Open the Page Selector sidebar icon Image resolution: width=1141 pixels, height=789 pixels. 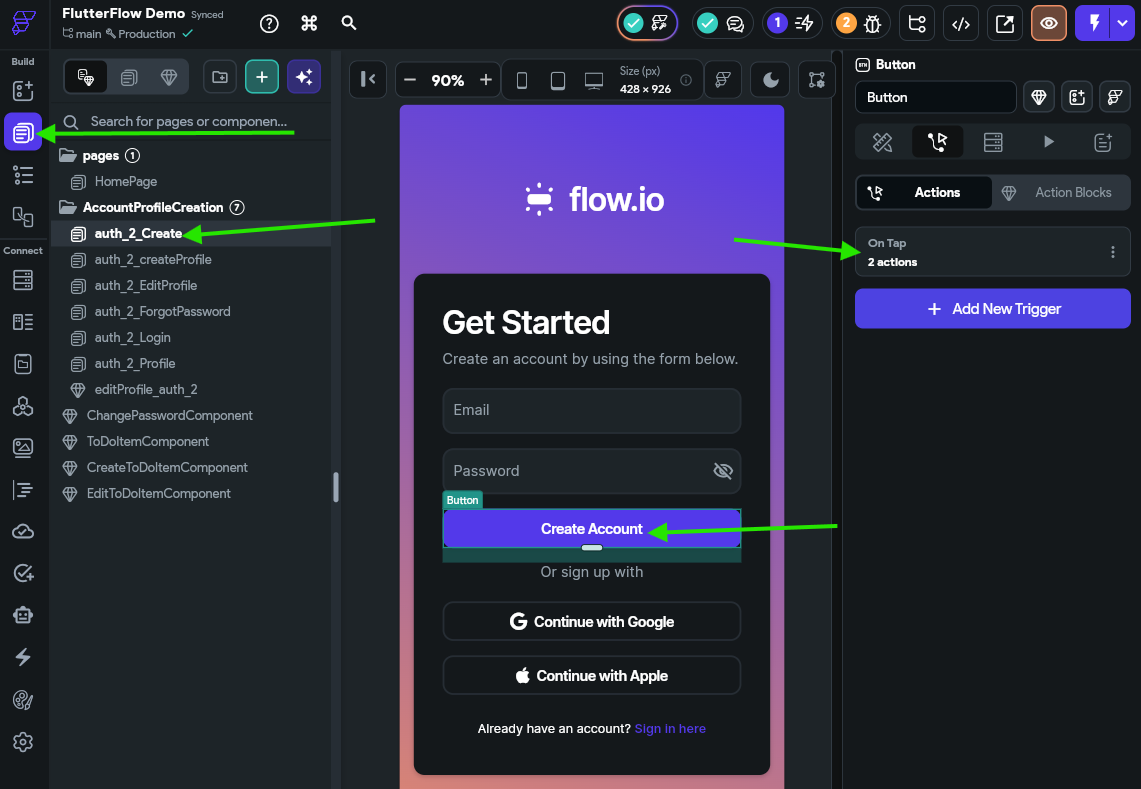(x=23, y=132)
